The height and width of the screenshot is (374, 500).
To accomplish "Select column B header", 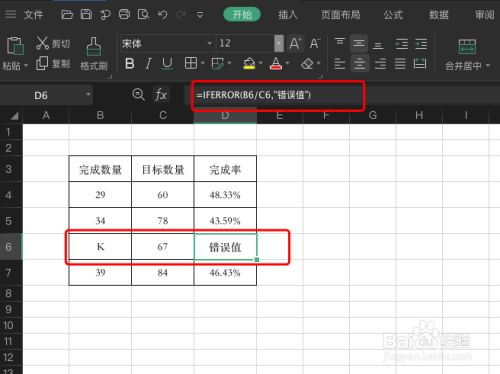I will pos(100,115).
